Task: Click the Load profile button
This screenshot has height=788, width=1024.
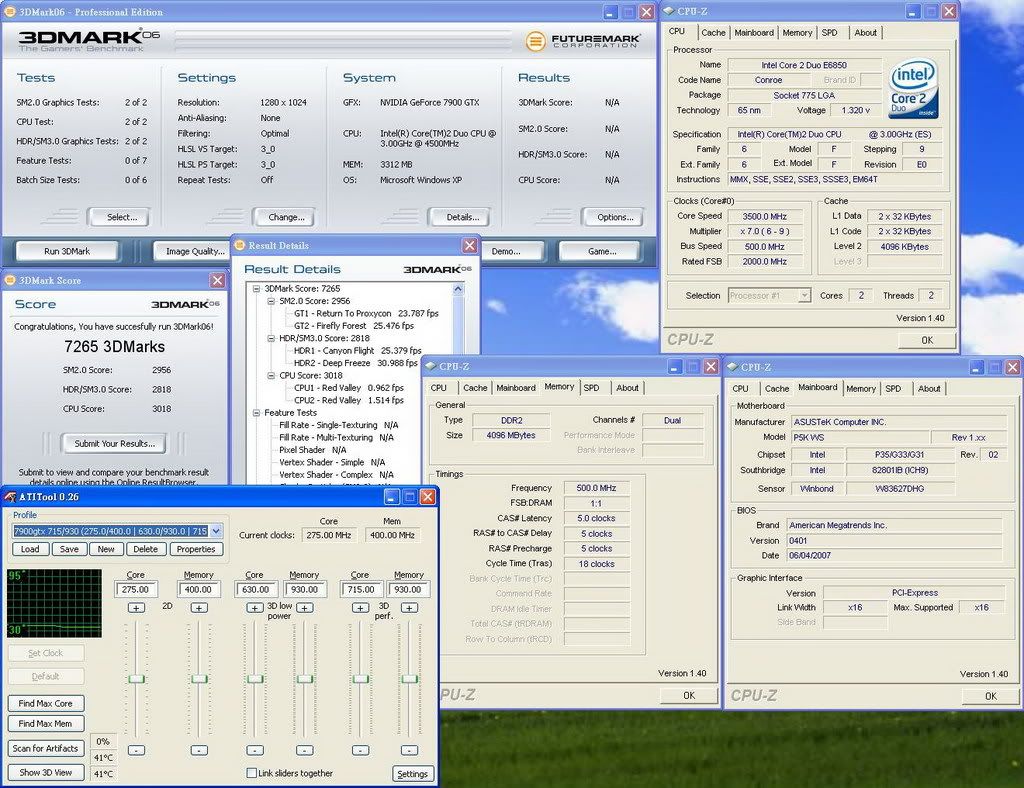Action: tap(30, 549)
